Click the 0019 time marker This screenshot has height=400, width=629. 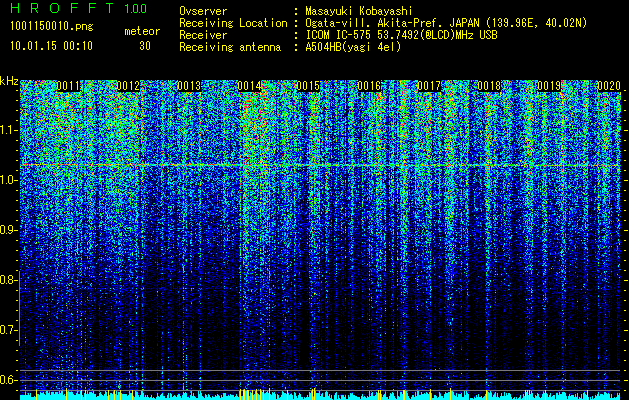[x=550, y=86]
